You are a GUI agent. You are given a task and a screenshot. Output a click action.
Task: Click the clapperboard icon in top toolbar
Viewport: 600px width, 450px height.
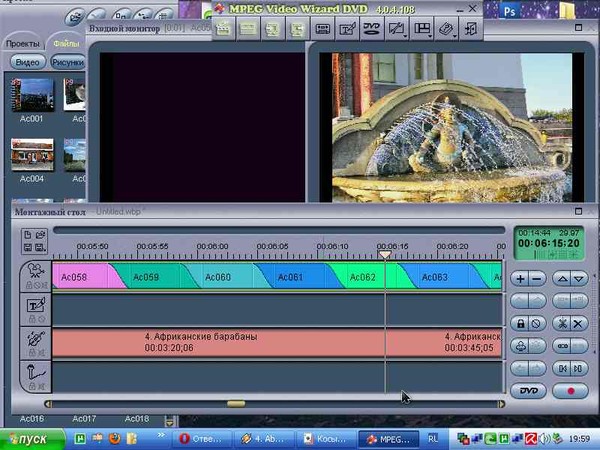[x=223, y=29]
